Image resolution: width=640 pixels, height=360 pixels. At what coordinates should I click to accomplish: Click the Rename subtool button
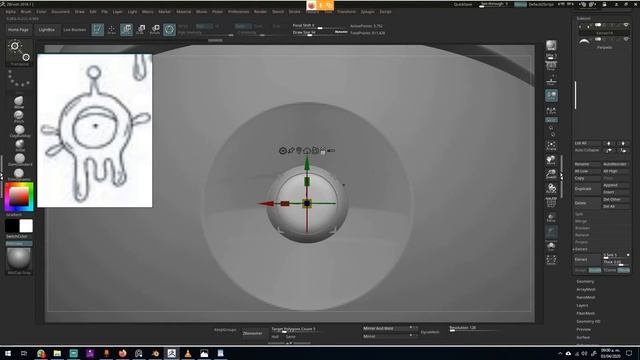click(x=587, y=164)
